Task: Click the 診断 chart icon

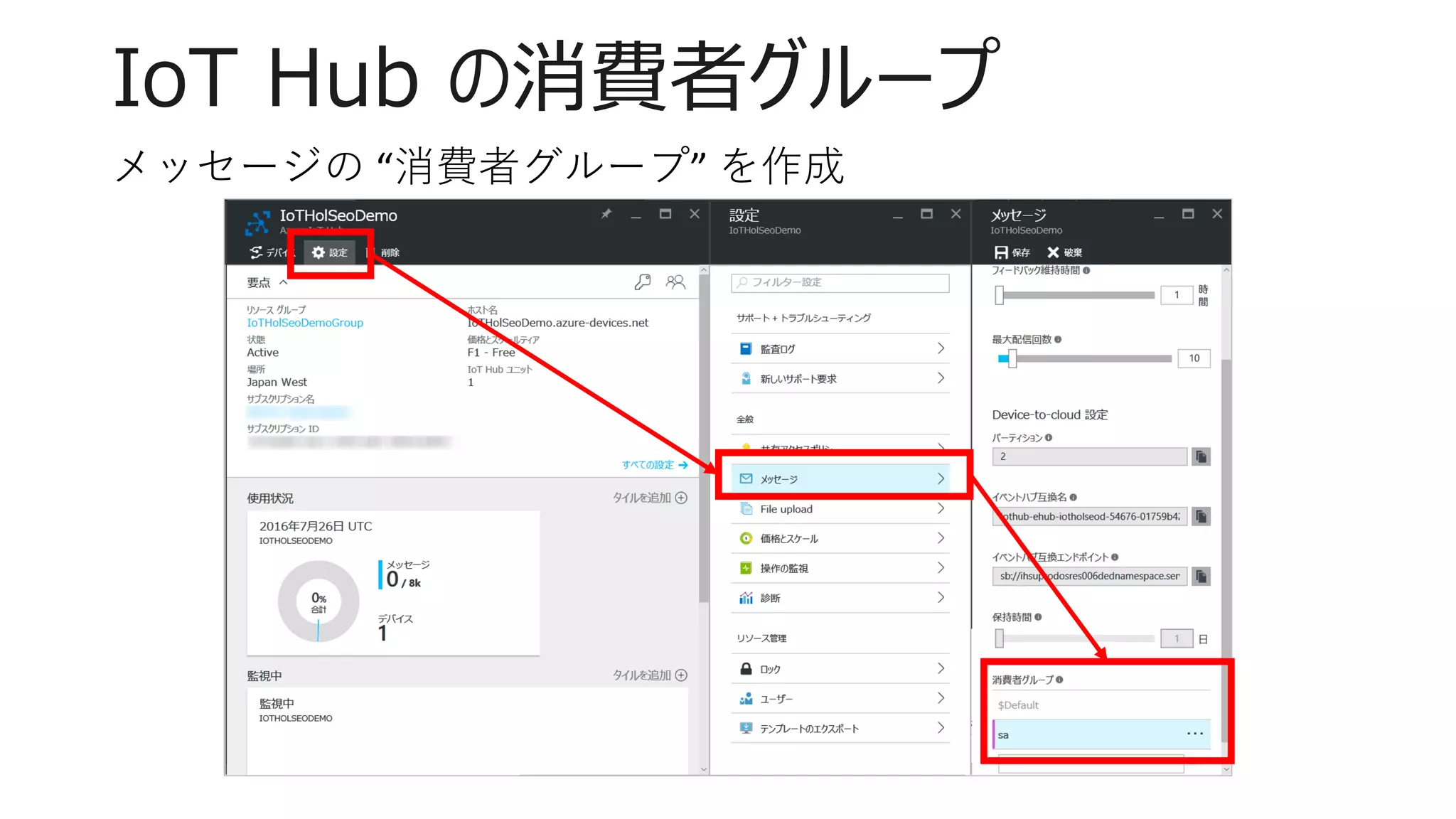Action: click(746, 598)
